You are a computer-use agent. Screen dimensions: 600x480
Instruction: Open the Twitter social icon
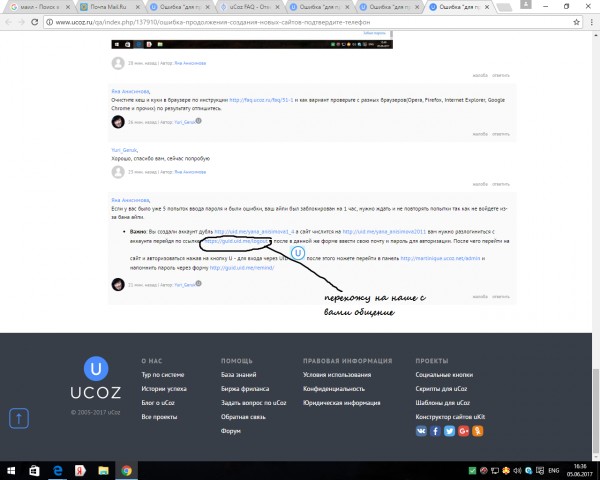click(x=449, y=431)
